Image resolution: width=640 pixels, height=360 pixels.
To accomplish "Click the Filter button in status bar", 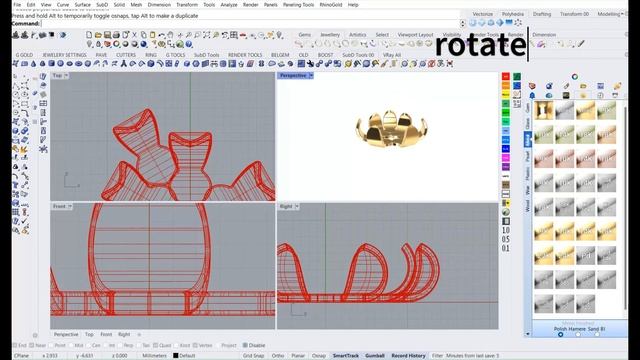I will (437, 356).
